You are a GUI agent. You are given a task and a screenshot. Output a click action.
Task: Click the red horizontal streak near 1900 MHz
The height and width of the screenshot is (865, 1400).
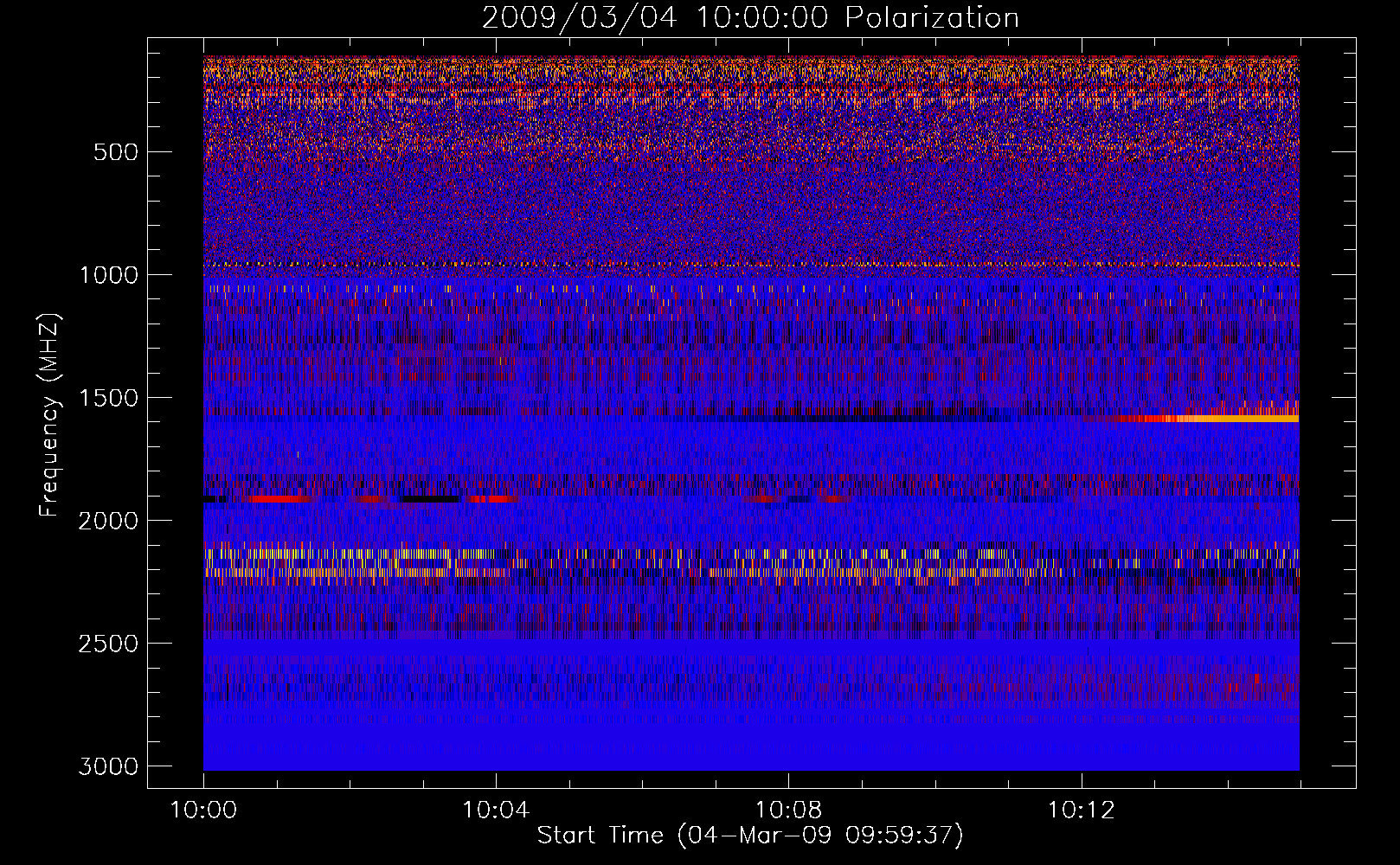click(281, 499)
